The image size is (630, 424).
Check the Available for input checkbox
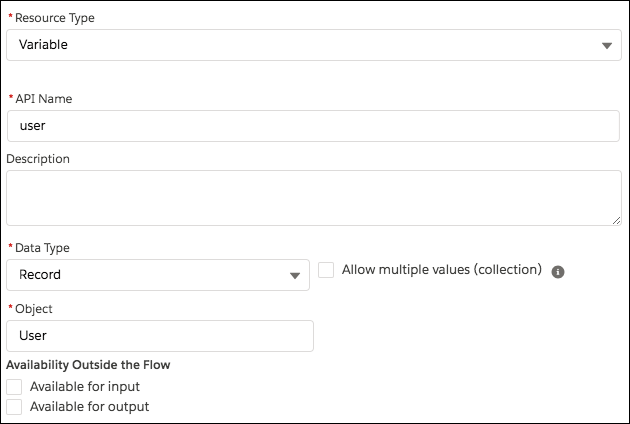point(14,387)
